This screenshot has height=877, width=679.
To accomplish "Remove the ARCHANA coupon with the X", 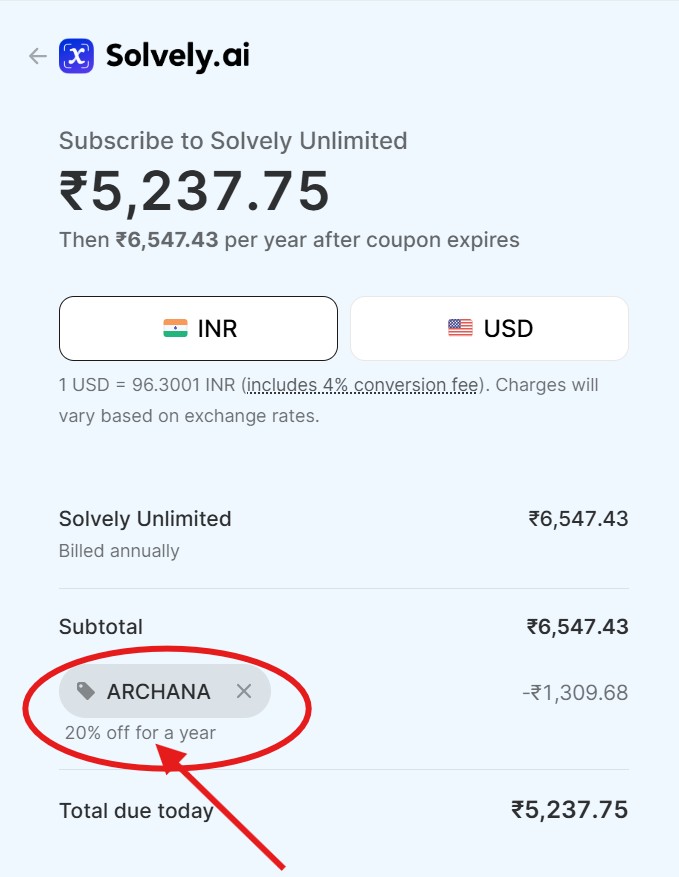I will (245, 691).
